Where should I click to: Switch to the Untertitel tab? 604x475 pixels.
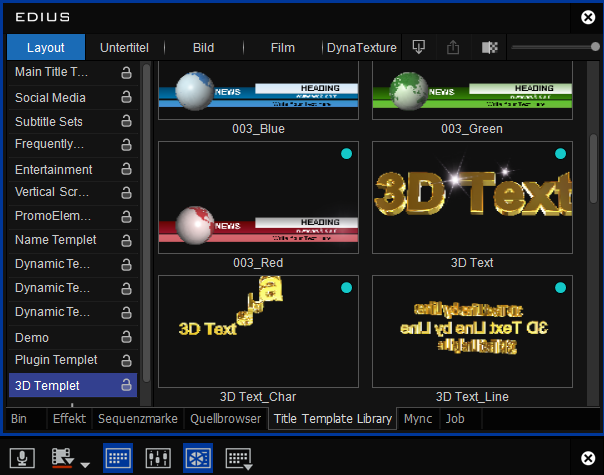pyautogui.click(x=124, y=47)
